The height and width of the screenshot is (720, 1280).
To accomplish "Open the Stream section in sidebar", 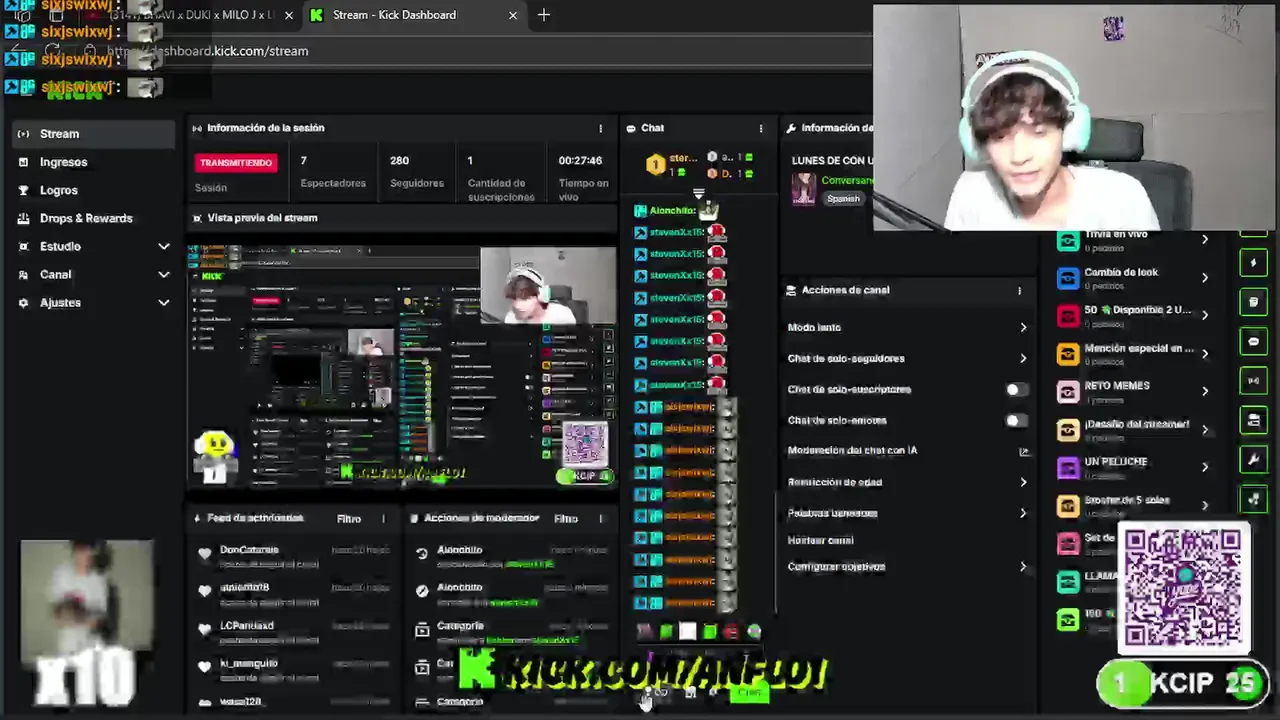I will pyautogui.click(x=94, y=133).
